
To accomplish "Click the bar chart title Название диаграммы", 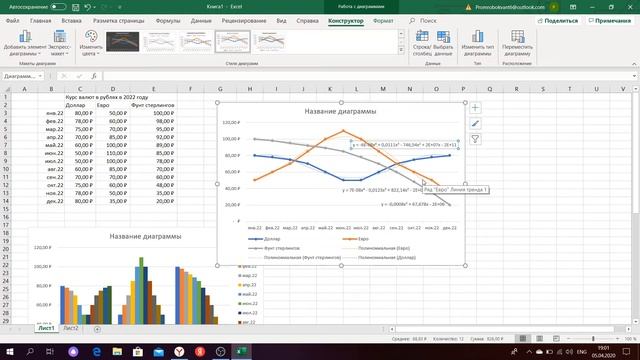I will pos(145,236).
